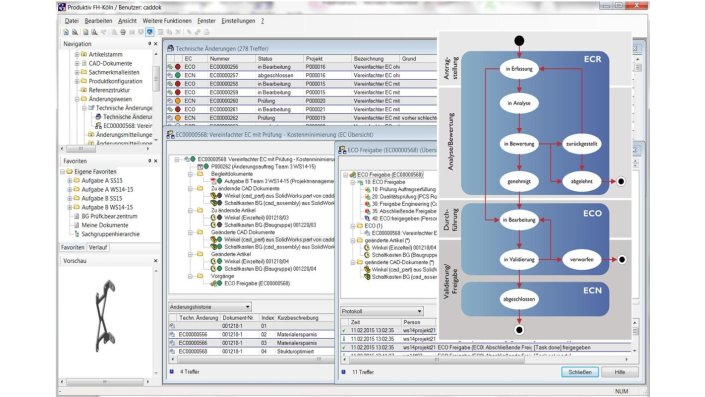Click the Produktkonfiguration folder icon

(x=84, y=81)
